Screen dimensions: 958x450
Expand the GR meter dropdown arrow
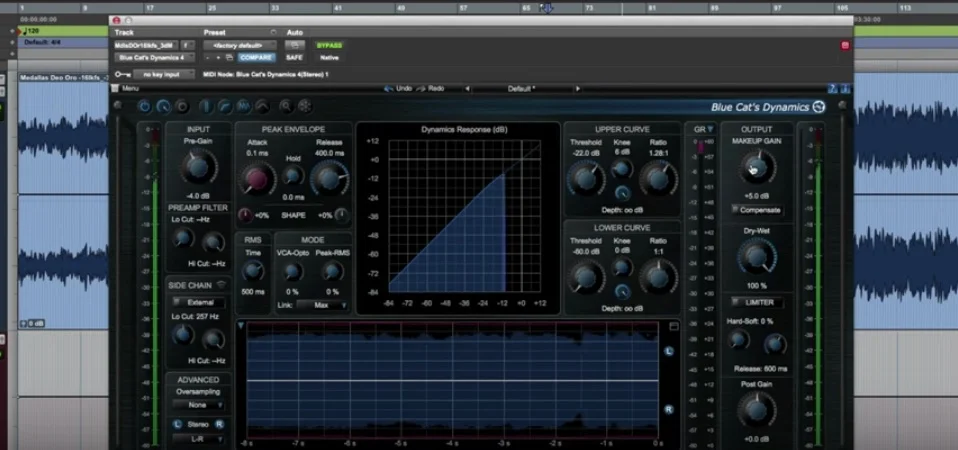(710, 129)
